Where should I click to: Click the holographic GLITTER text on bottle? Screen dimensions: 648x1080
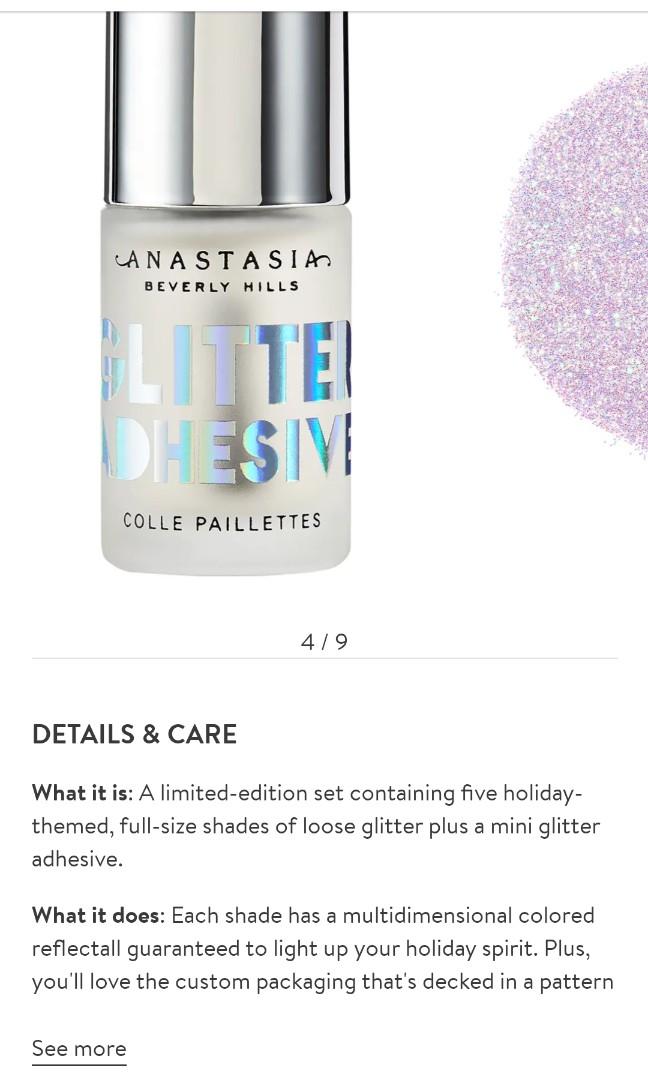tap(227, 362)
